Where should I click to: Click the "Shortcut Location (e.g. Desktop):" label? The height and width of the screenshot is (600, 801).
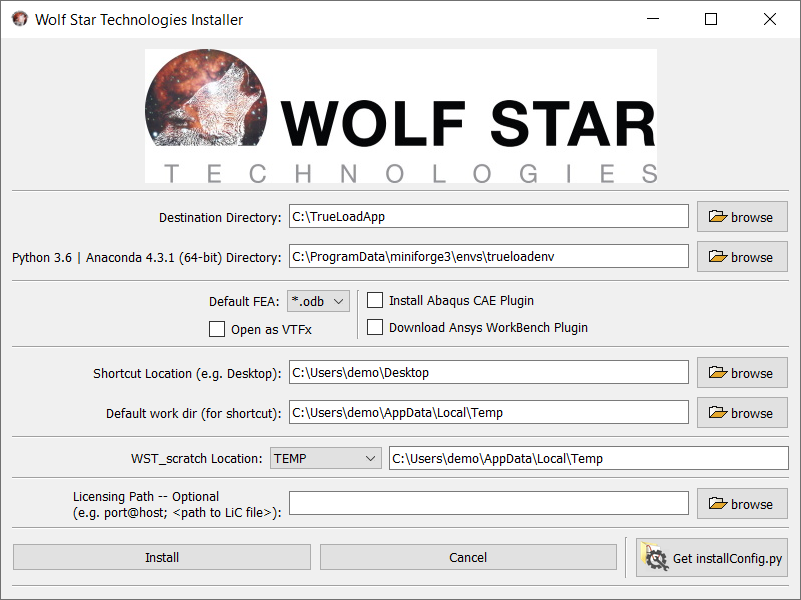pyautogui.click(x=187, y=373)
